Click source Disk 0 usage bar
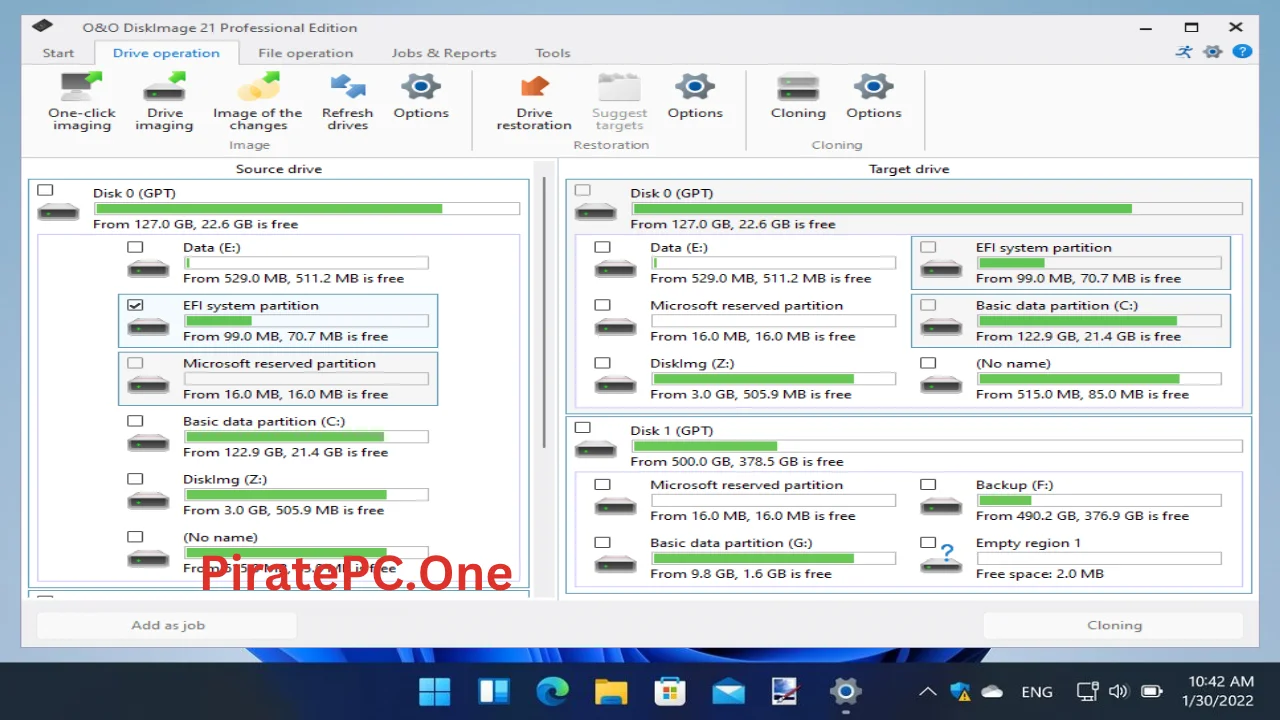The width and height of the screenshot is (1280, 720). click(x=307, y=209)
